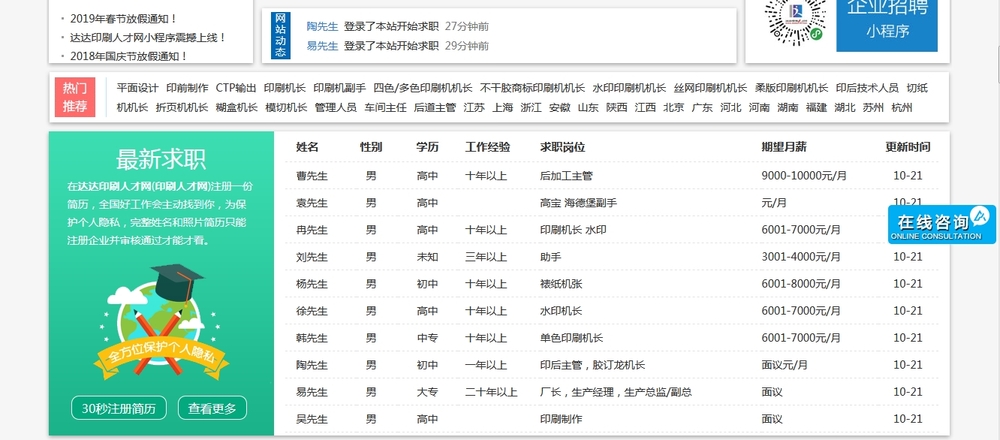
Task: Open 冉先生 resume row
Action: coord(612,230)
